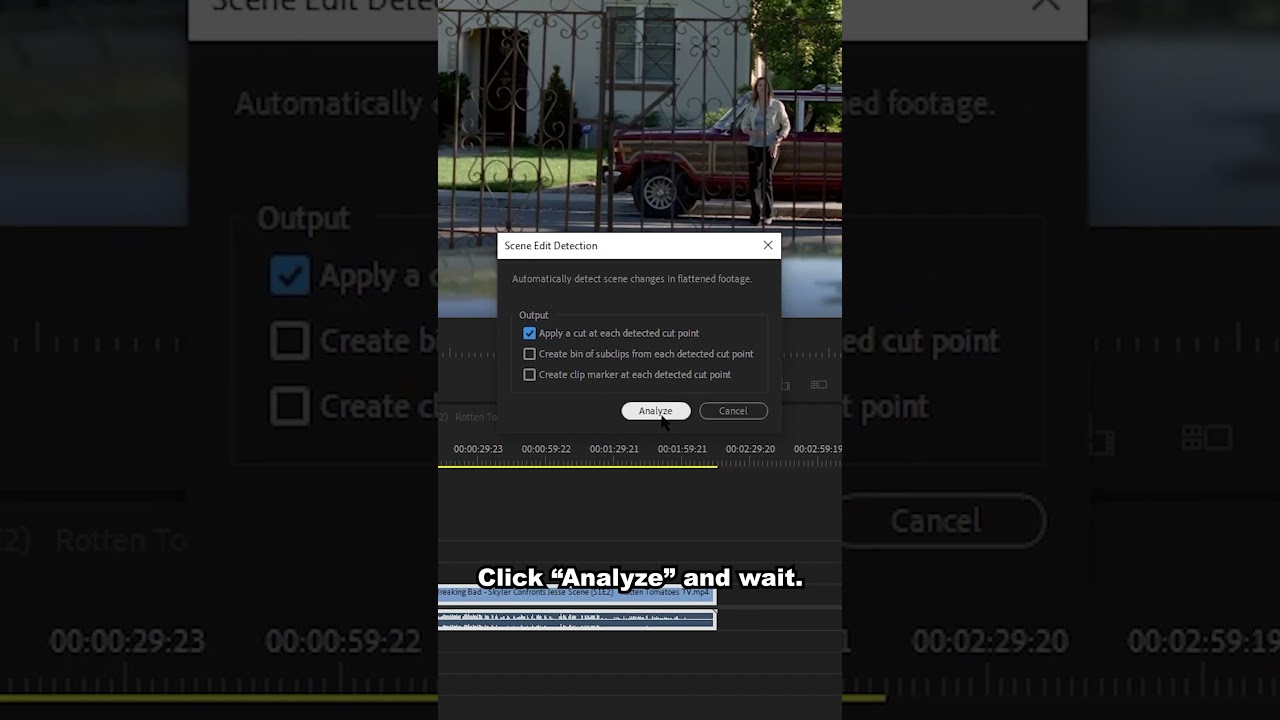Click the comparison view icon below the preview
The width and height of the screenshot is (1280, 720).
(x=819, y=384)
